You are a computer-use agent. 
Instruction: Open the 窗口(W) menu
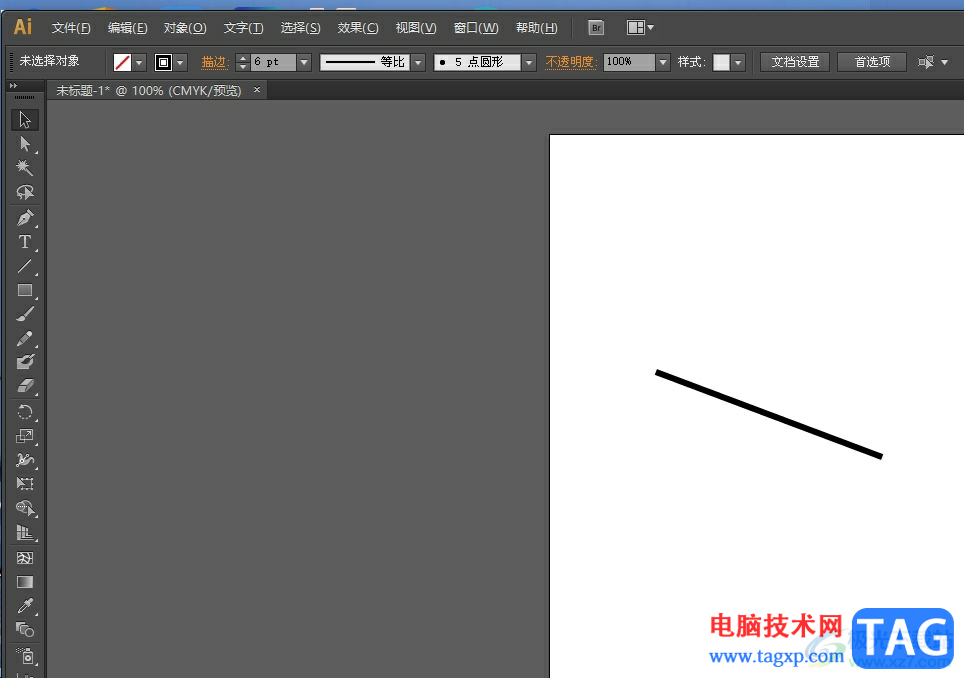pos(476,28)
